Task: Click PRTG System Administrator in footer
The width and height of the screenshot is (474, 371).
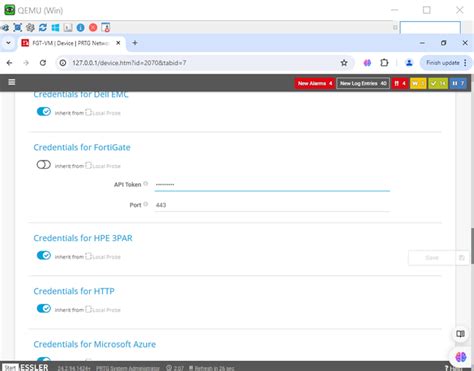Action: coord(128,368)
